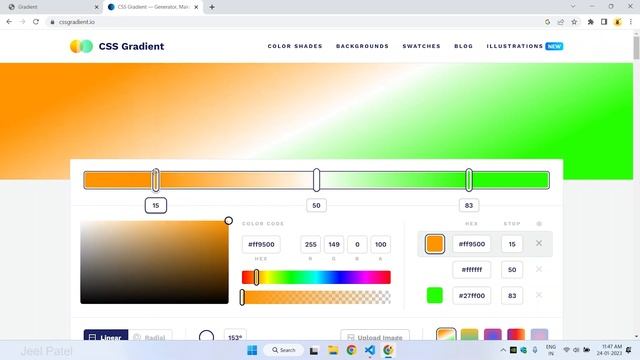
Task: Click the settings icon above stop list
Action: point(539,224)
